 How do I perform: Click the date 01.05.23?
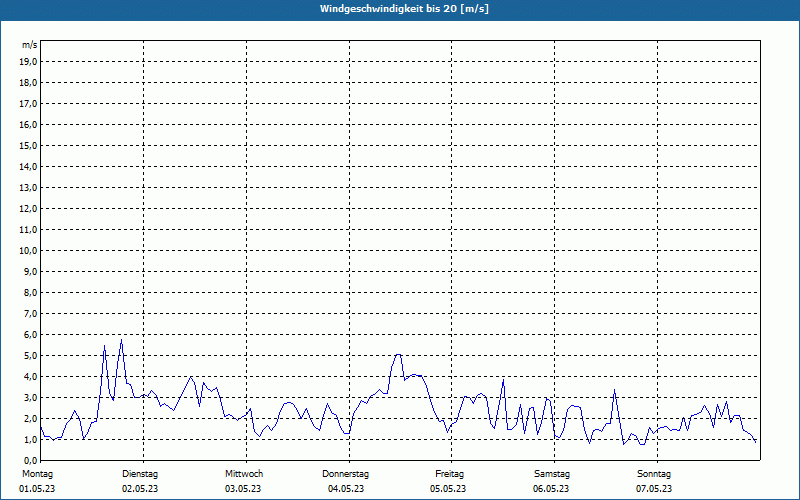[37, 489]
